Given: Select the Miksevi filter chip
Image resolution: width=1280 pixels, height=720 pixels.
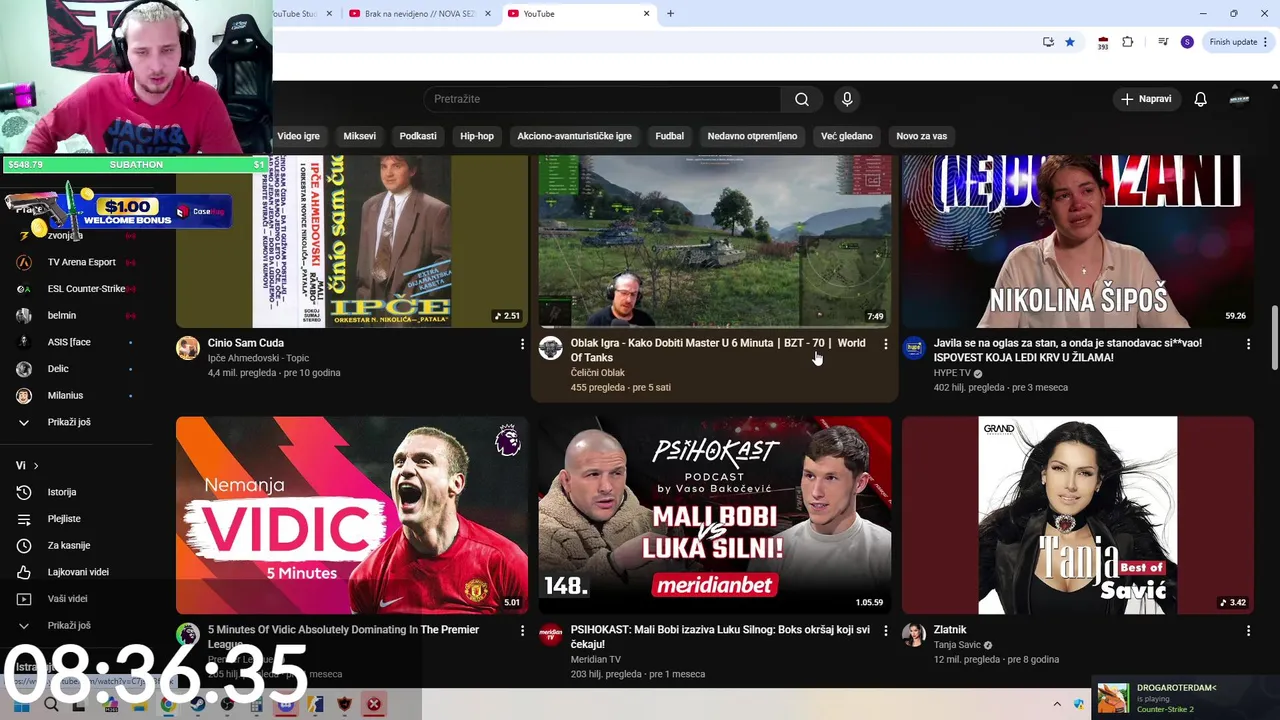Looking at the screenshot, I should 359,136.
